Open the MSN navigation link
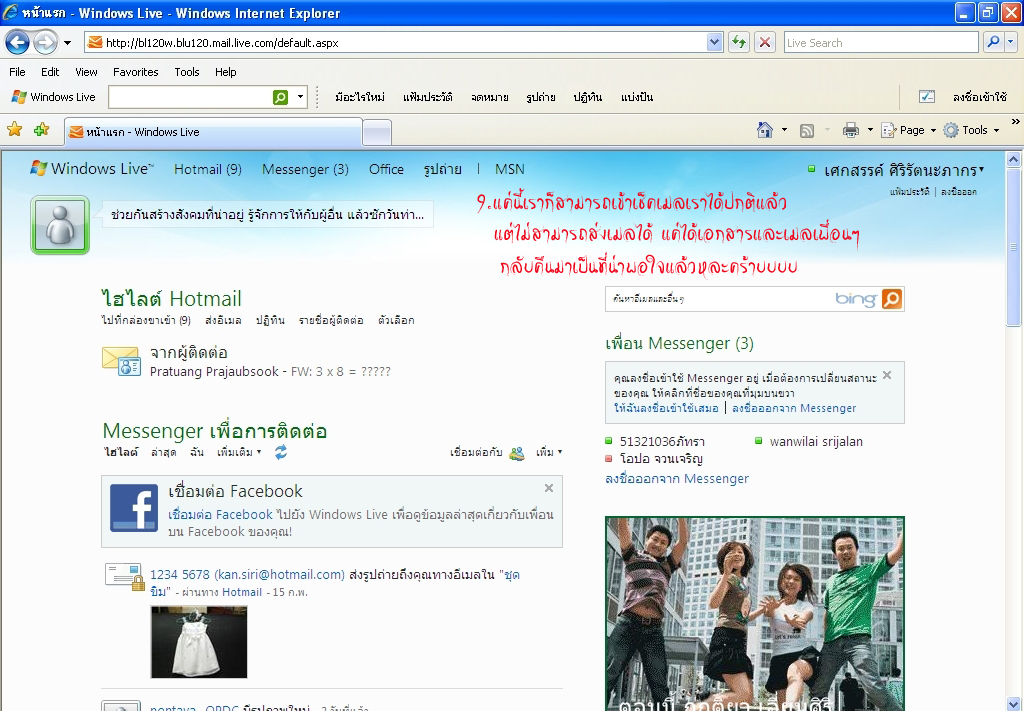The image size is (1024, 711). pyautogui.click(x=509, y=169)
